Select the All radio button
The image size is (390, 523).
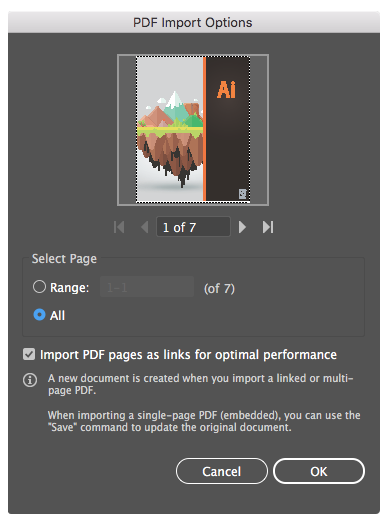pos(39,315)
